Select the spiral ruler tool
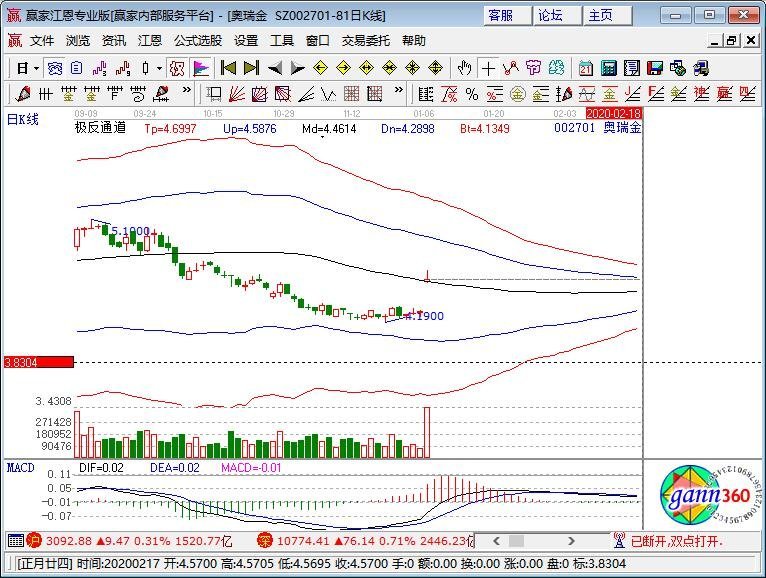The height and width of the screenshot is (578, 766). (x=138, y=93)
